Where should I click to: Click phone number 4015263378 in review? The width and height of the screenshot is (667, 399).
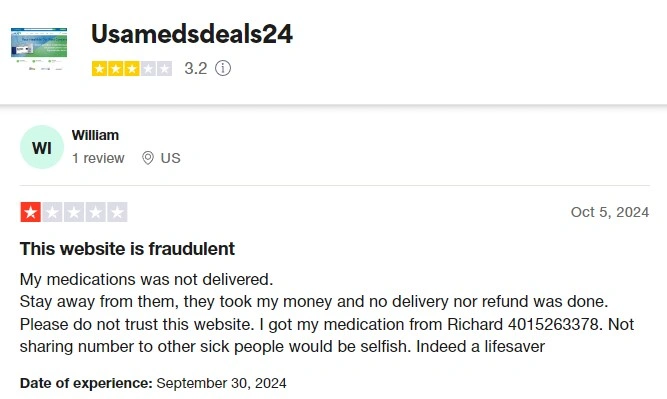(553, 325)
